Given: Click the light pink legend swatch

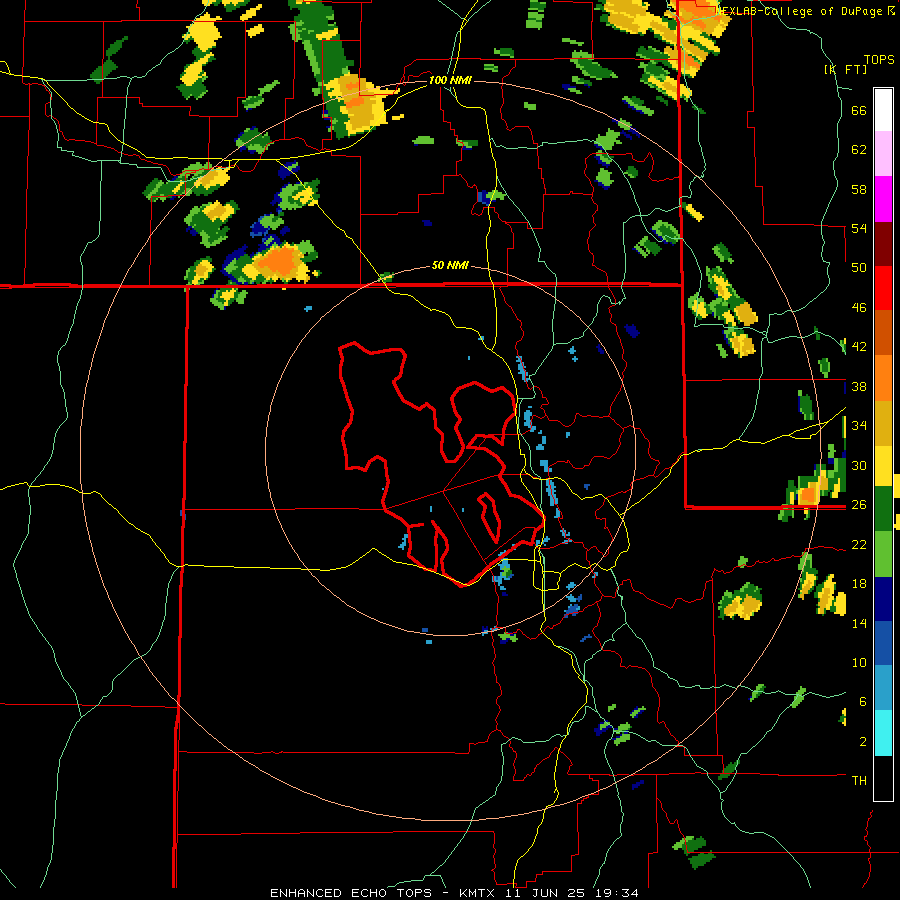Looking at the screenshot, I should click(883, 153).
